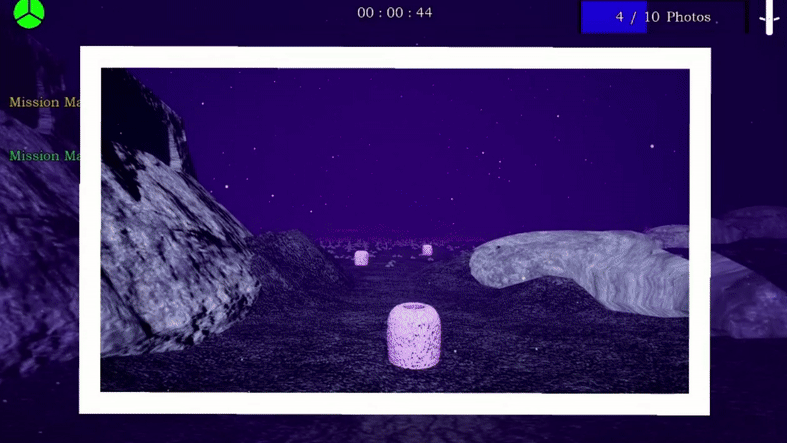The image size is (787, 443).
Task: Click the 00 : 00 : 44 timer display
Action: pyautogui.click(x=395, y=13)
